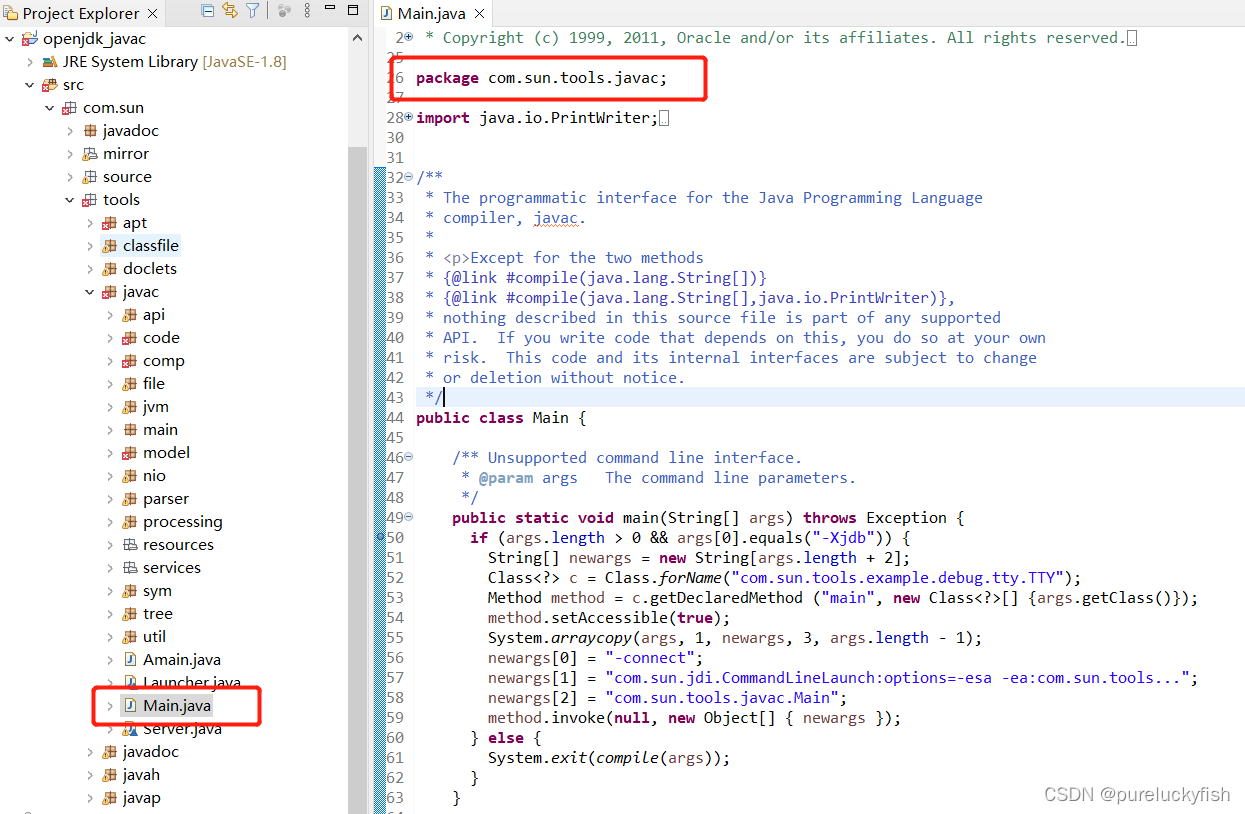Click the com.sun package icon

[x=70, y=108]
